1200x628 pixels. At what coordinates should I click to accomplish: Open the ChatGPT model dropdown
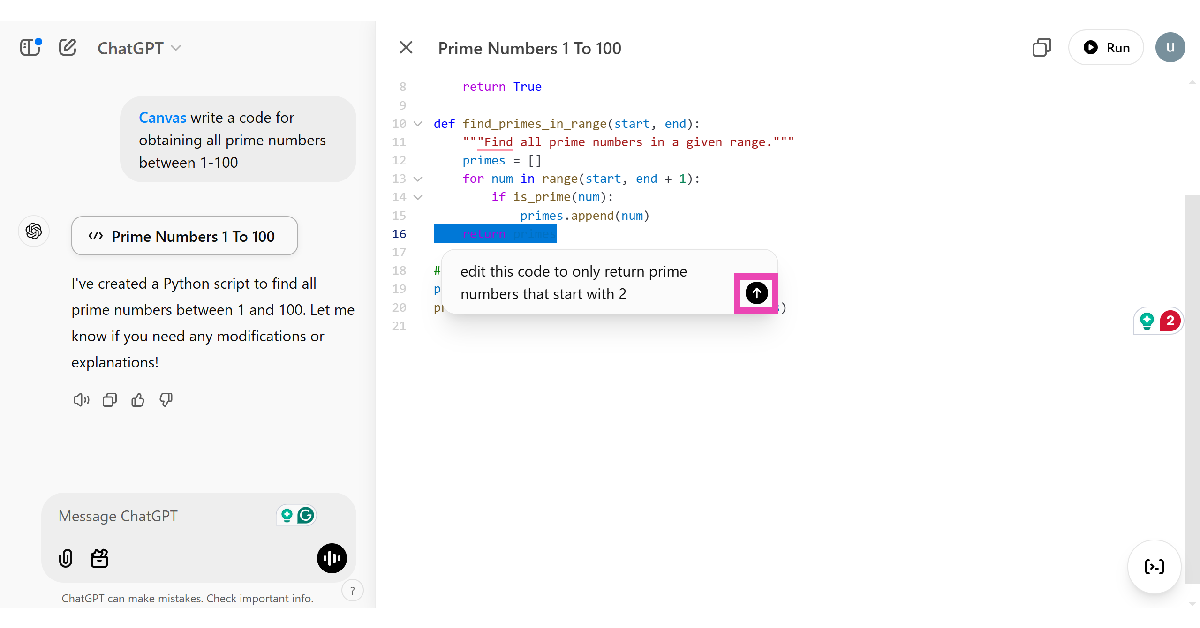coord(139,48)
